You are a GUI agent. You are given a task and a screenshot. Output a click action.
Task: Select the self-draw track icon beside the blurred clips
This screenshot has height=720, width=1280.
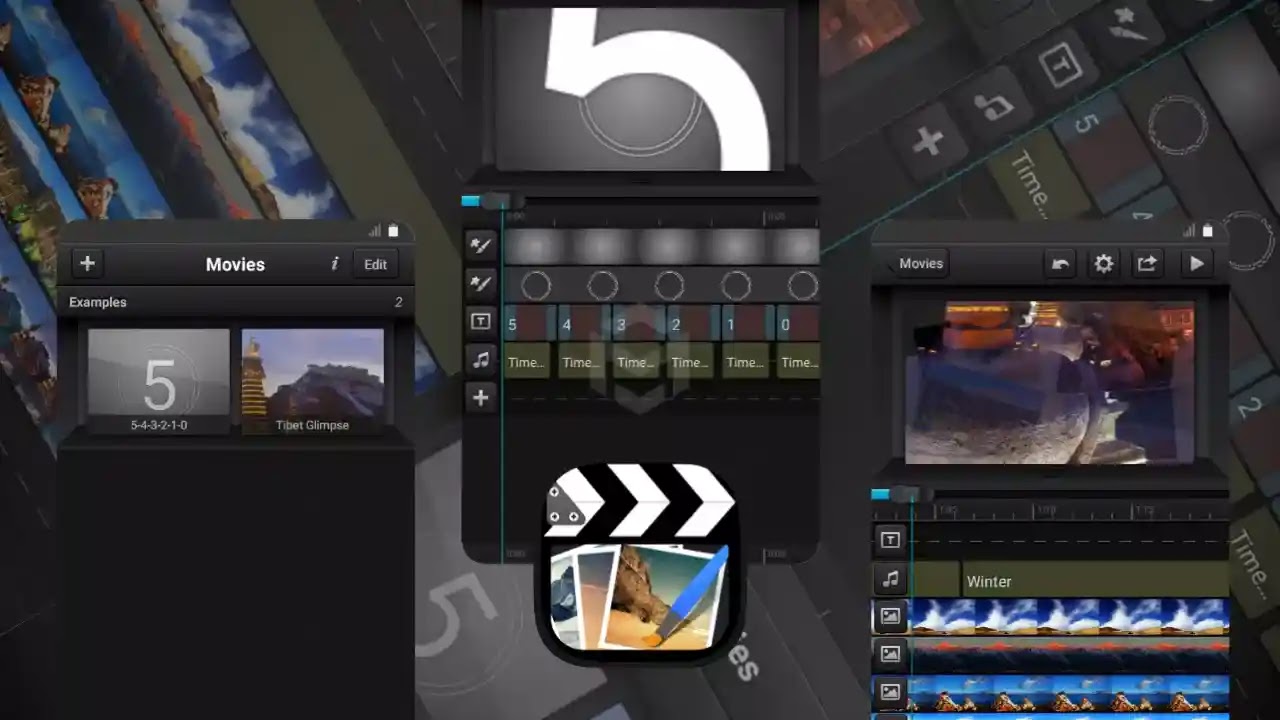481,245
